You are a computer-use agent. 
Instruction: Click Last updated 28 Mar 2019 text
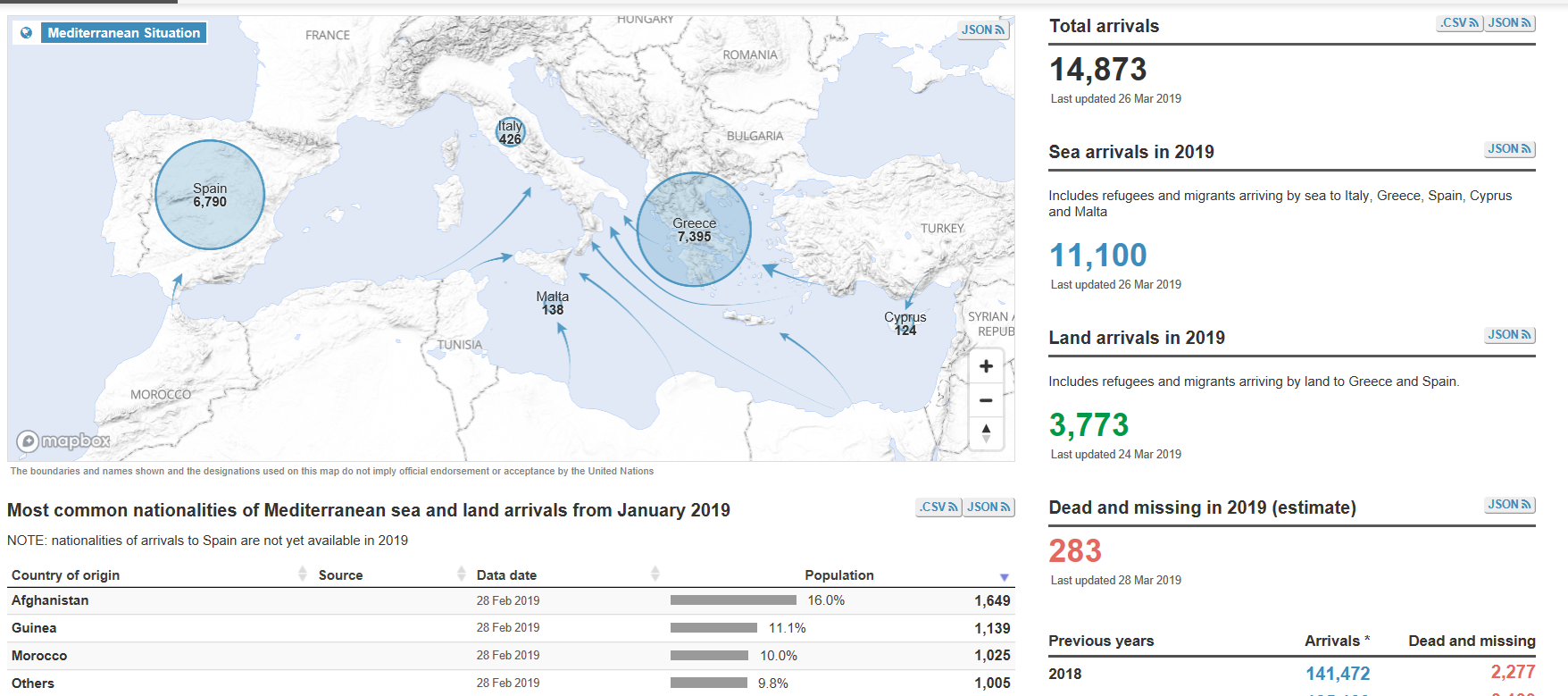coord(1116,580)
